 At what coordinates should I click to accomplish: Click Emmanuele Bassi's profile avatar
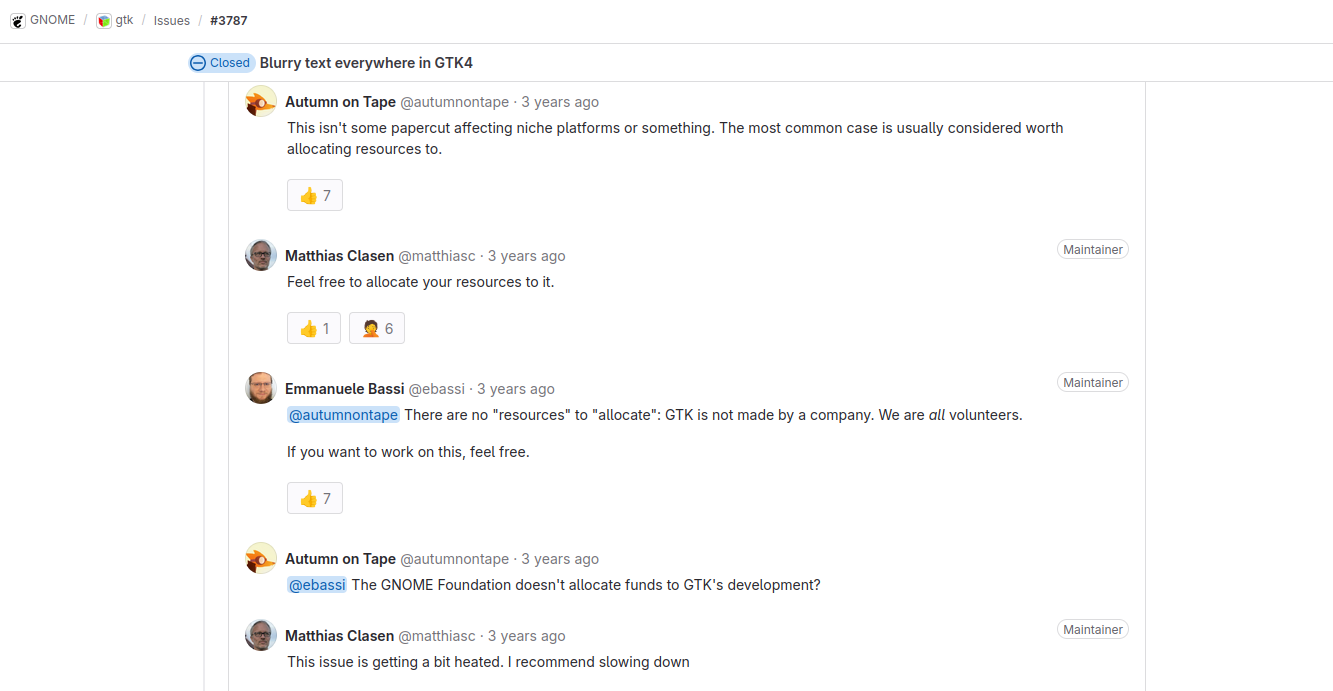pyautogui.click(x=261, y=389)
